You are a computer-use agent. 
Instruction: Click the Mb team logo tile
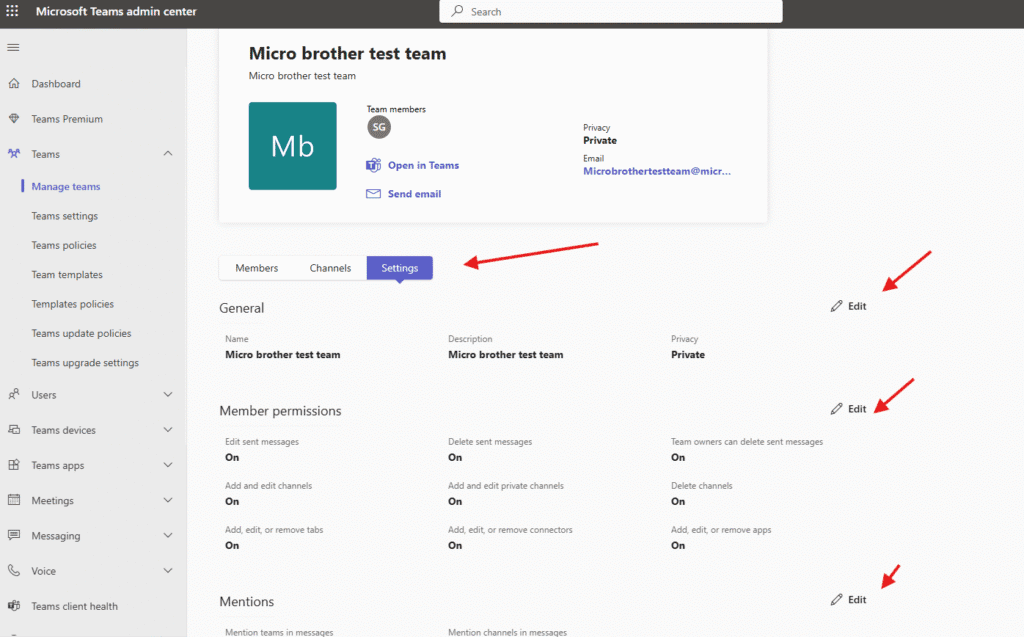[292, 146]
